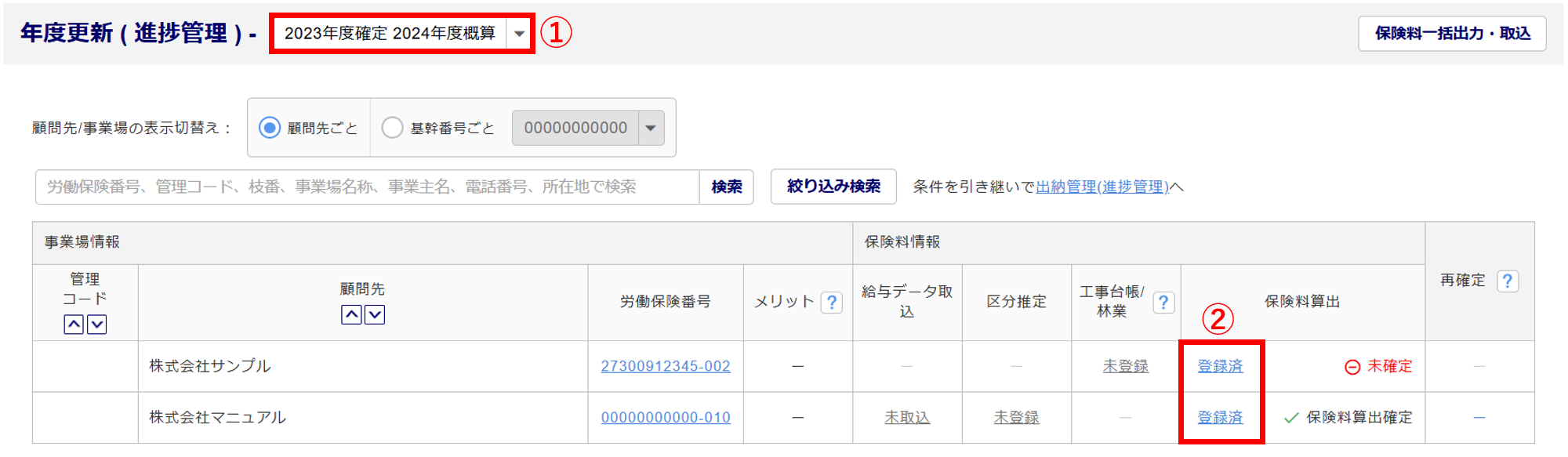Image resolution: width=1568 pixels, height=457 pixels.
Task: Open the 2023年度確定 2024年度概算 year dropdown
Action: pyautogui.click(x=401, y=33)
